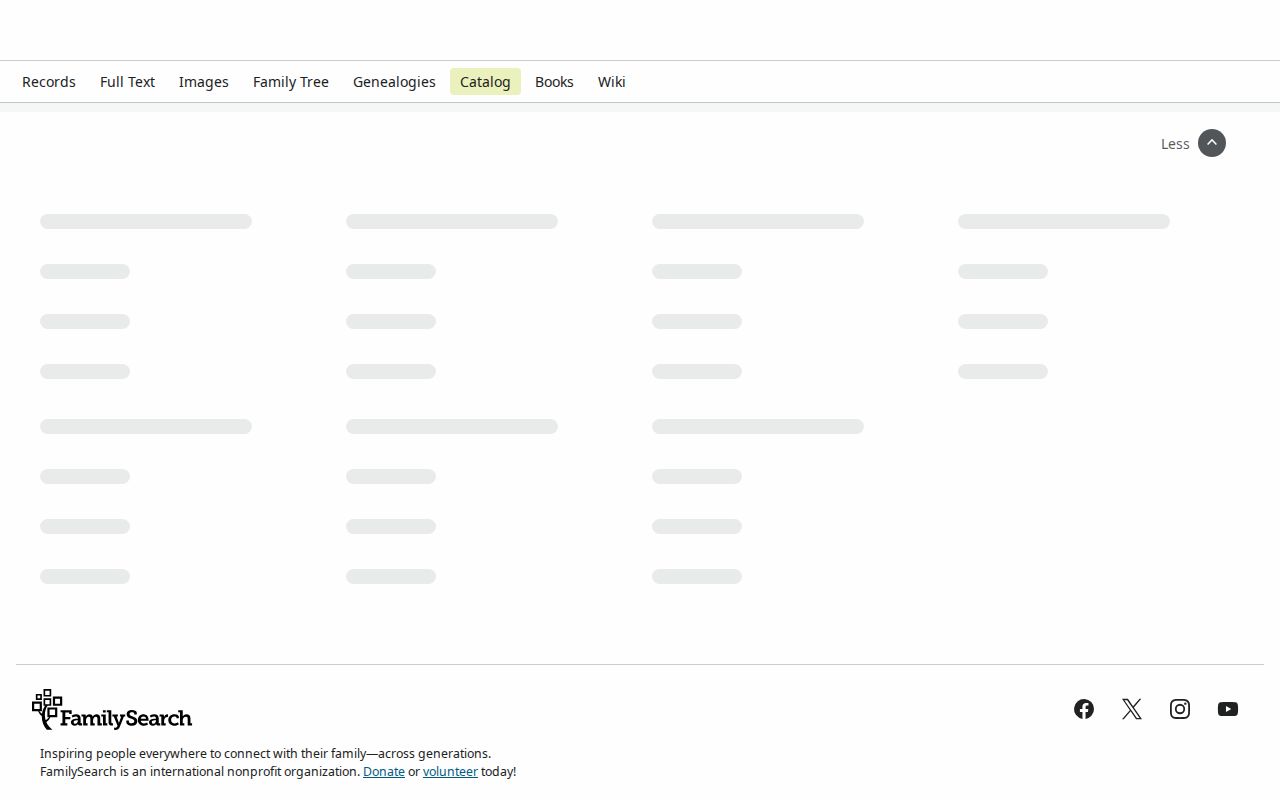Open the Instagram social icon
Screen dimensions: 1280x800
pos(1180,709)
